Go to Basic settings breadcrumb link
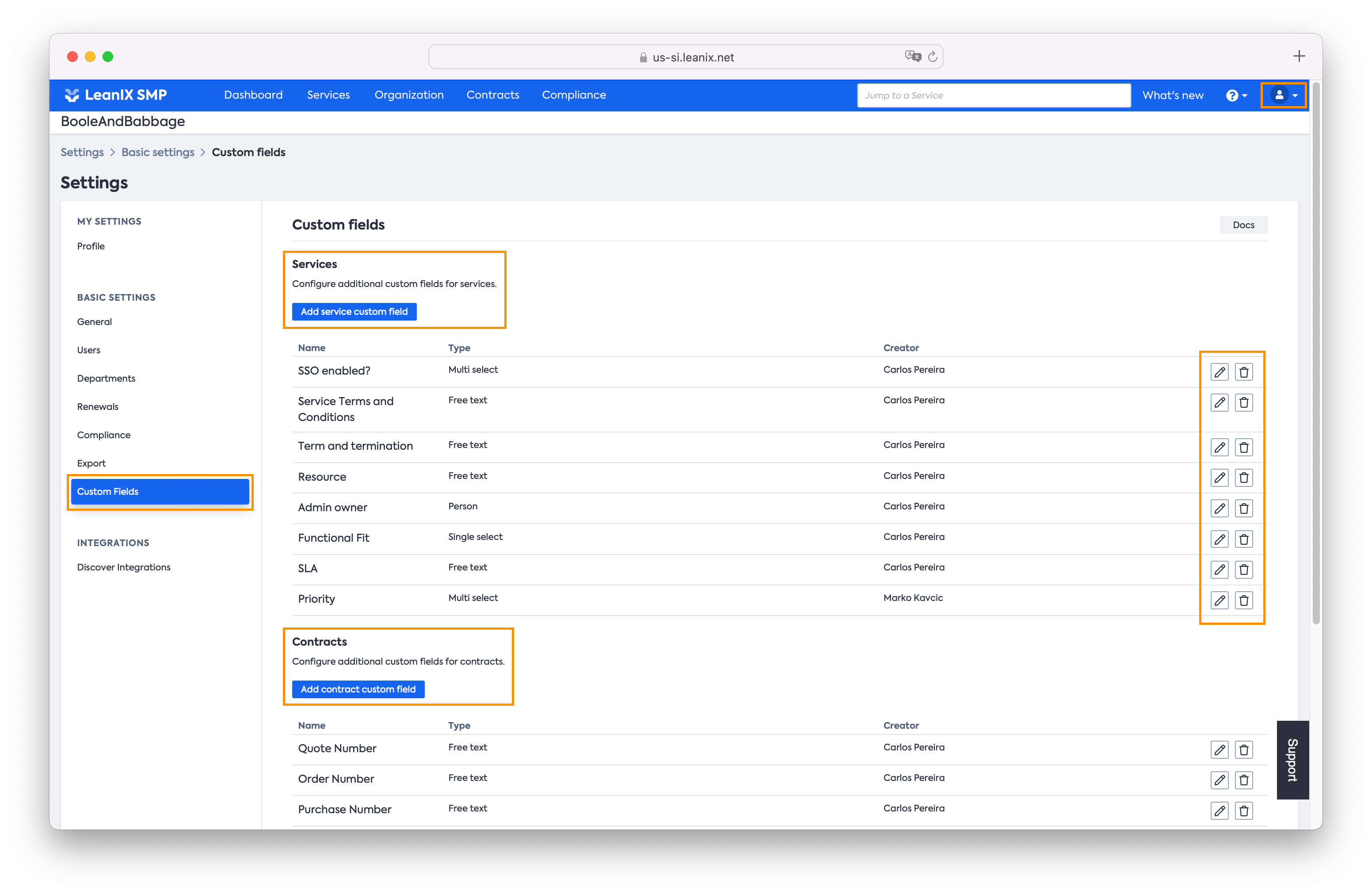1372x895 pixels. tap(157, 152)
